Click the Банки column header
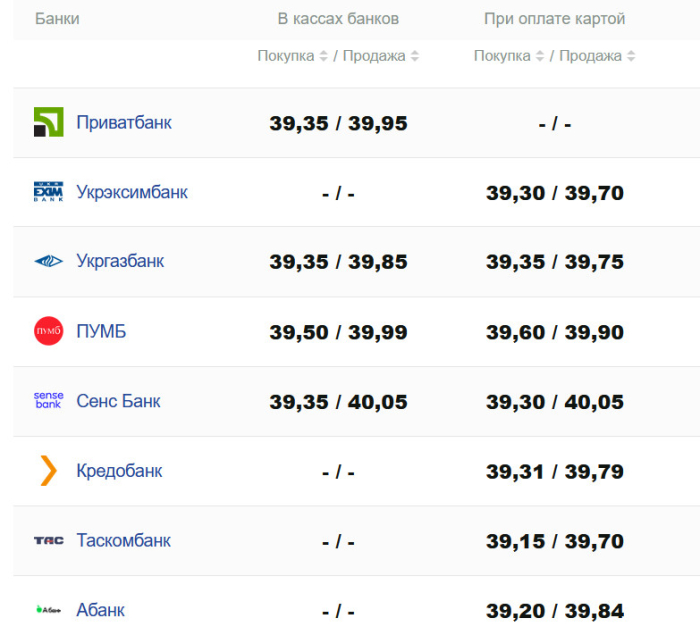Screen dimensions: 700x635 (57, 19)
